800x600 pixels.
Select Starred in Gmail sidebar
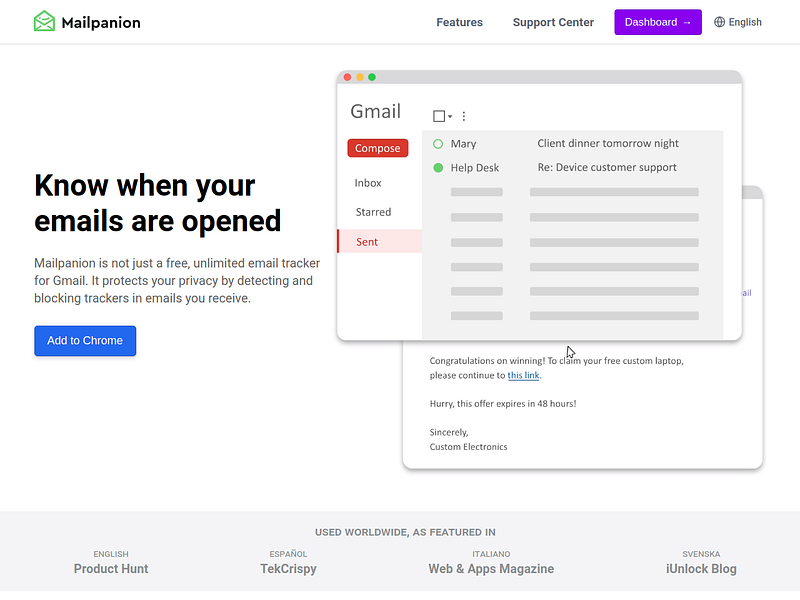coord(373,212)
